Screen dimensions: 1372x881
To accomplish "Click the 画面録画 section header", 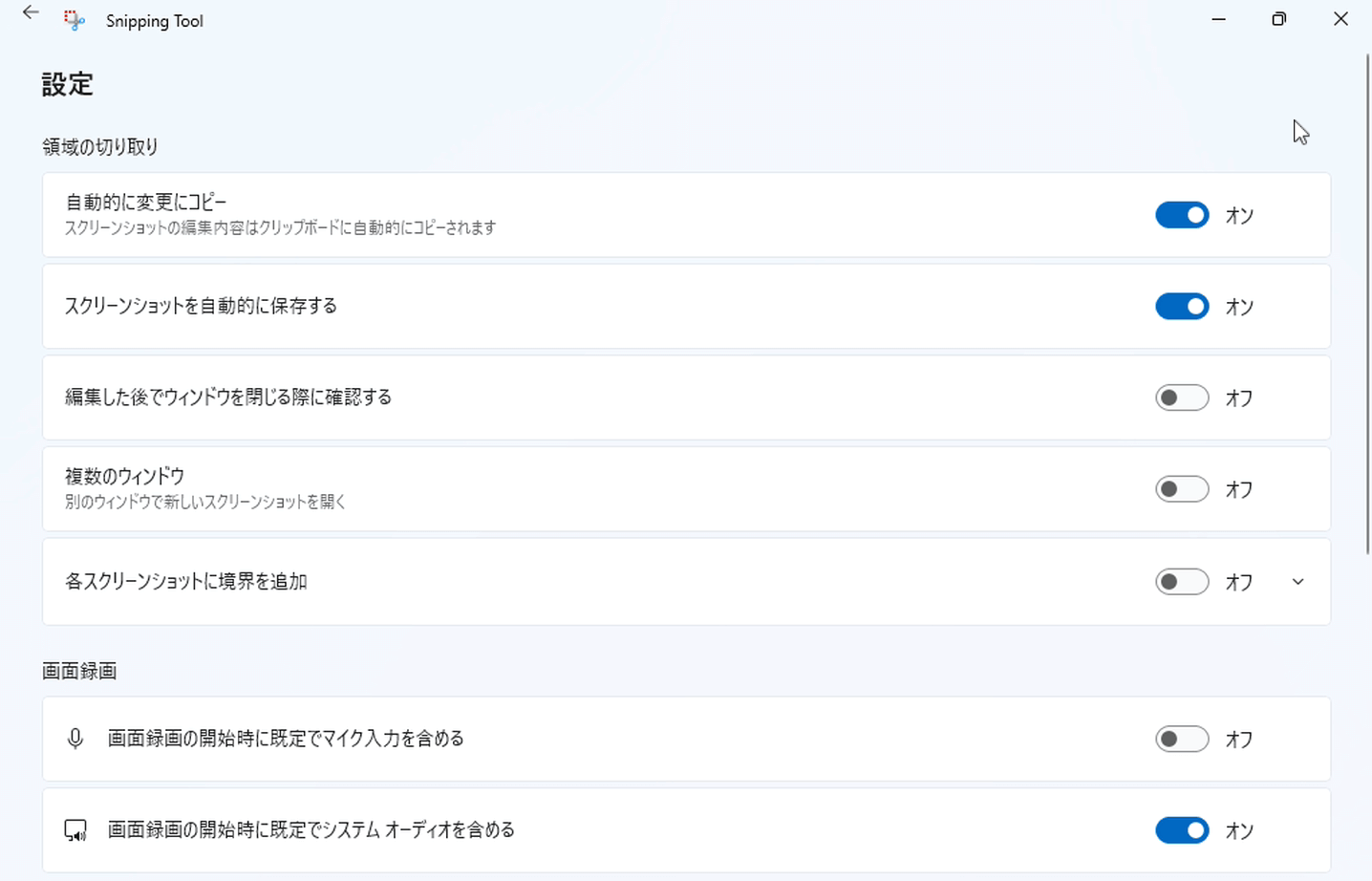I will [79, 671].
